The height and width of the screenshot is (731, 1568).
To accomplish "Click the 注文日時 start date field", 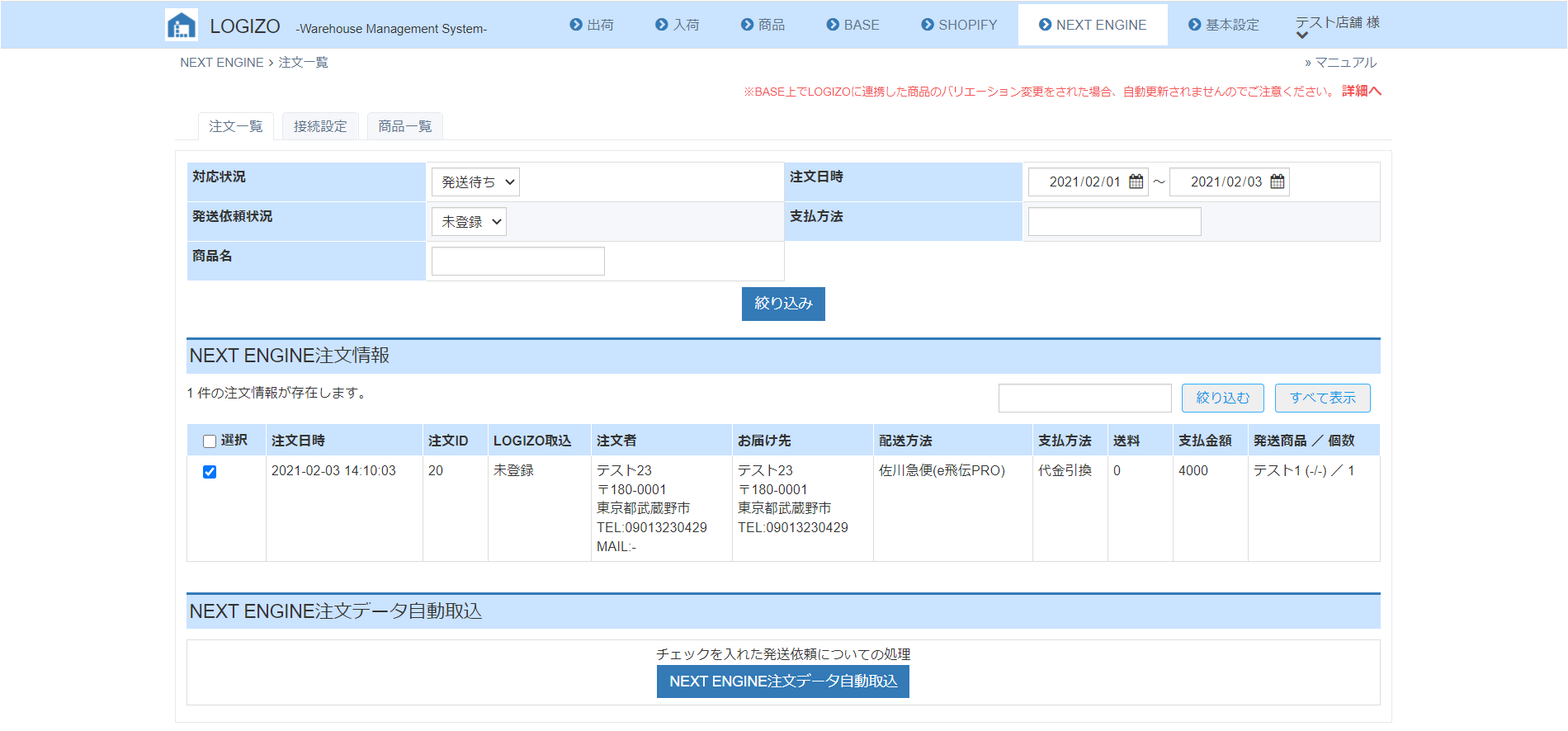I will [x=1089, y=182].
